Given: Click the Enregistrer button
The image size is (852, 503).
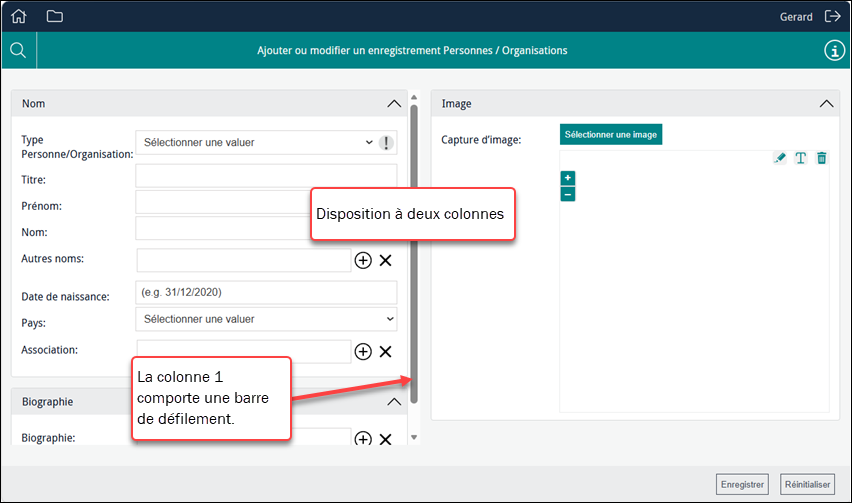Looking at the screenshot, I should [x=742, y=485].
